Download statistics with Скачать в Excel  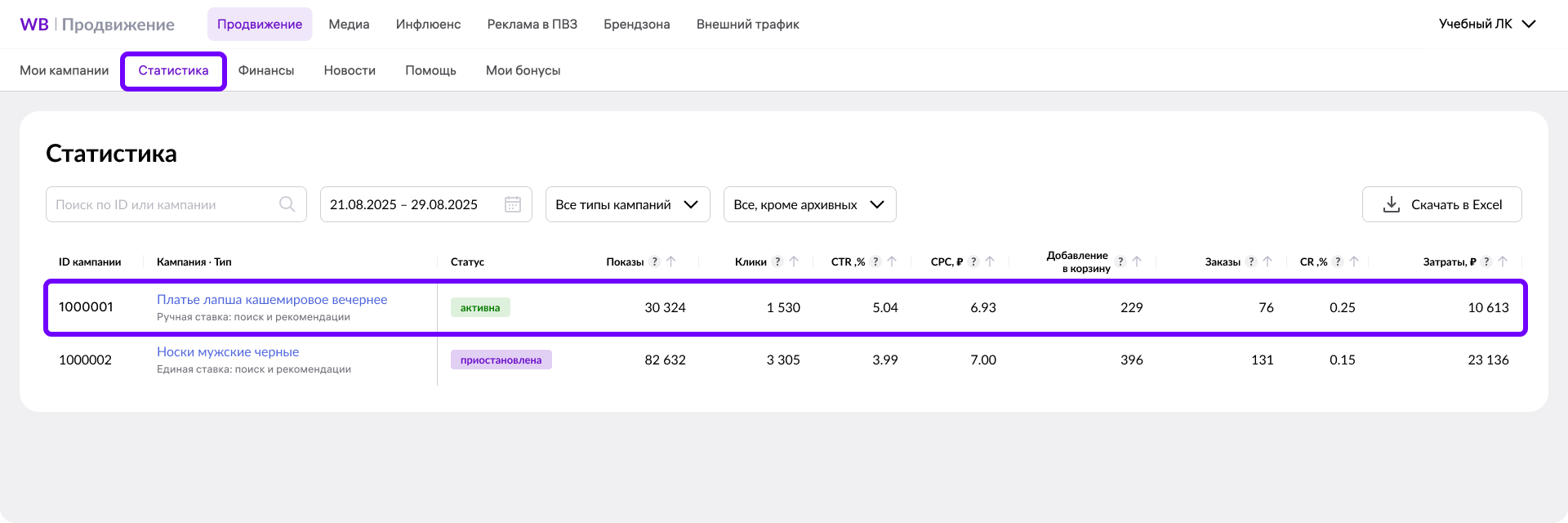point(1441,204)
